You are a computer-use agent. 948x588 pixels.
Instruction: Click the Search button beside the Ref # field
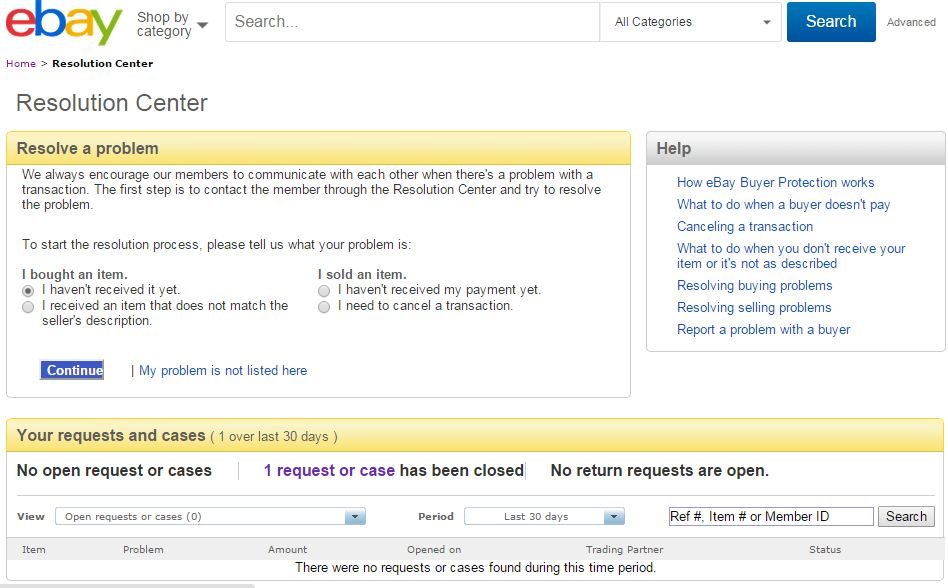pos(906,516)
